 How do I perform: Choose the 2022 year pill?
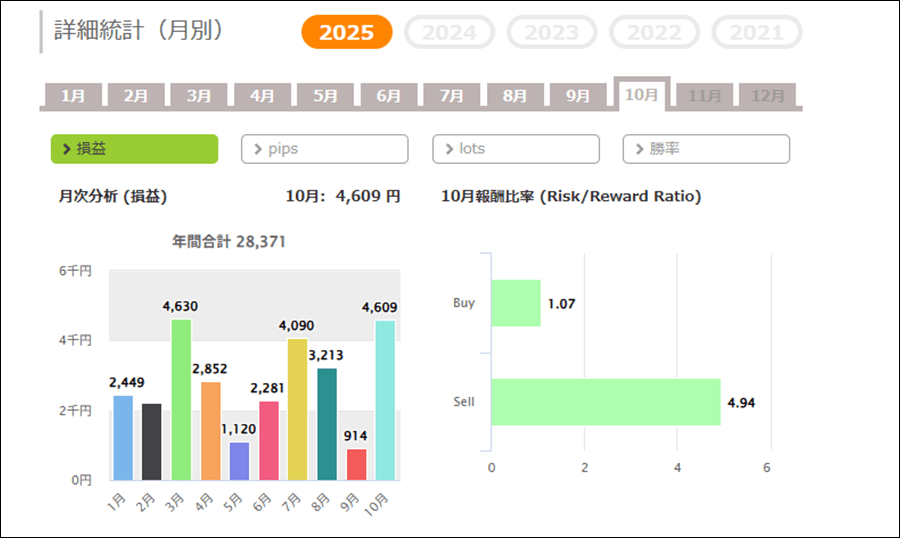click(654, 32)
